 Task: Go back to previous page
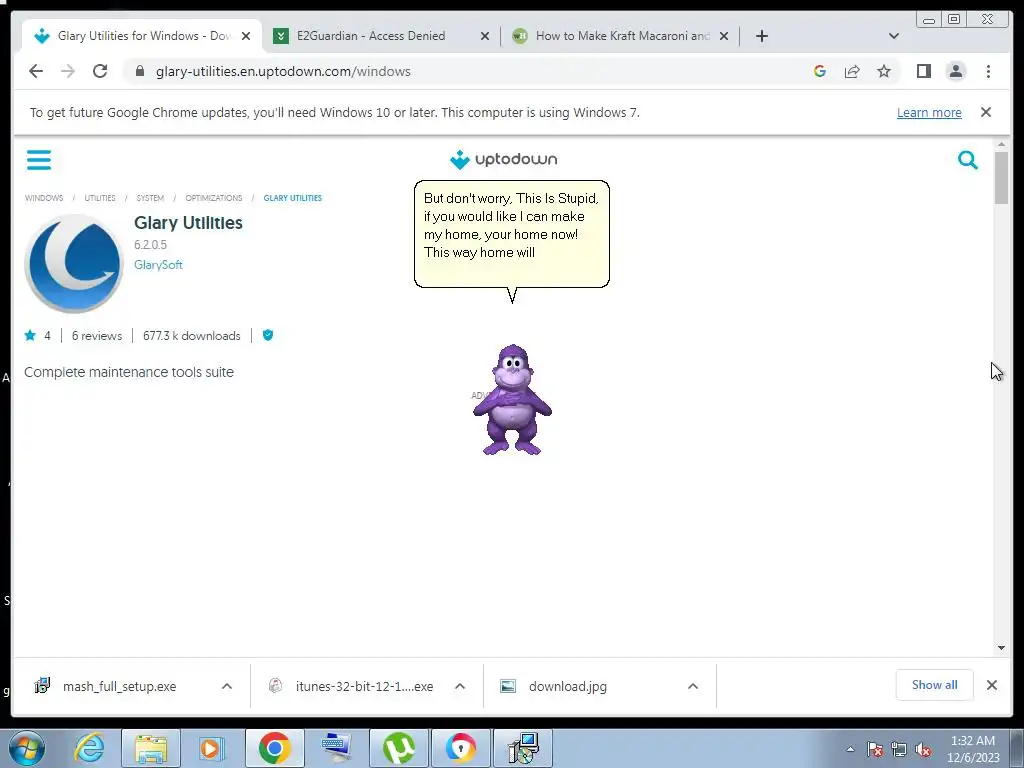36,71
